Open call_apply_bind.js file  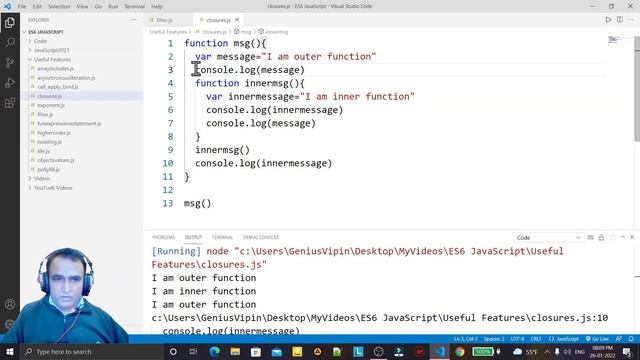58,87
